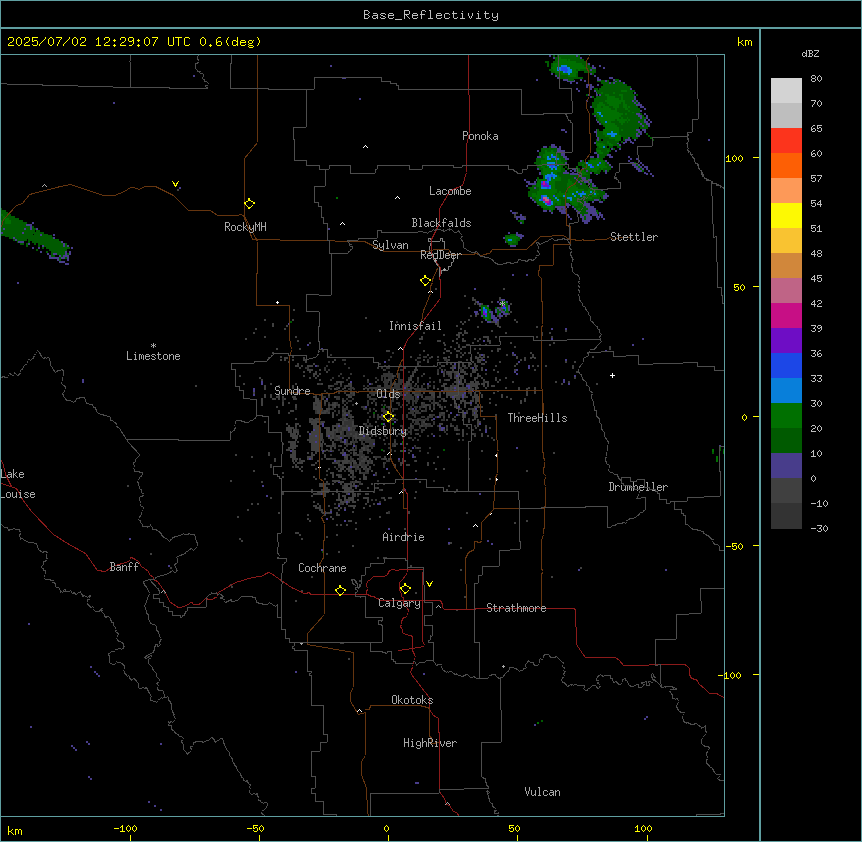The width and height of the screenshot is (862, 842).
Task: Select the bright green 20-30 dBZ legend swatch
Action: pos(786,416)
